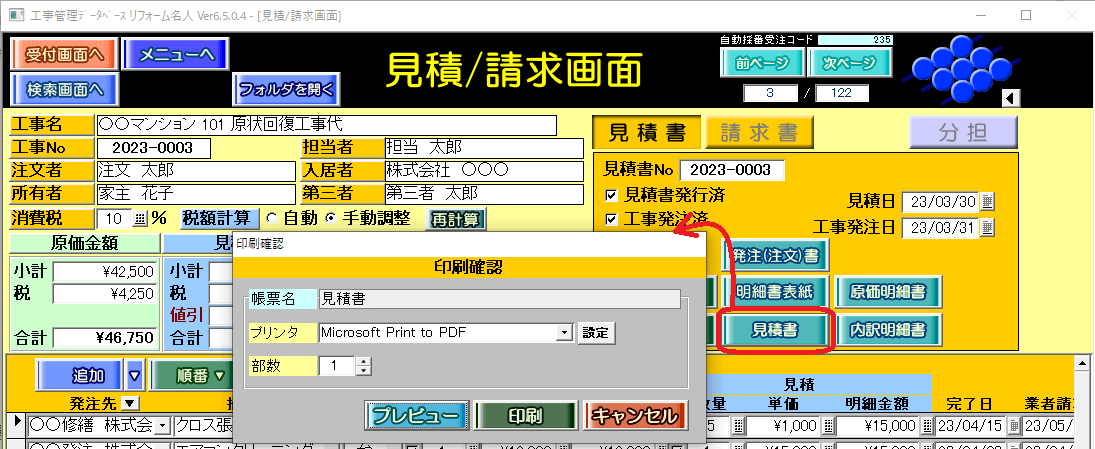Click the small black left-arrow collapse icon
Screen dimensions: 1095x449
tap(1010, 97)
